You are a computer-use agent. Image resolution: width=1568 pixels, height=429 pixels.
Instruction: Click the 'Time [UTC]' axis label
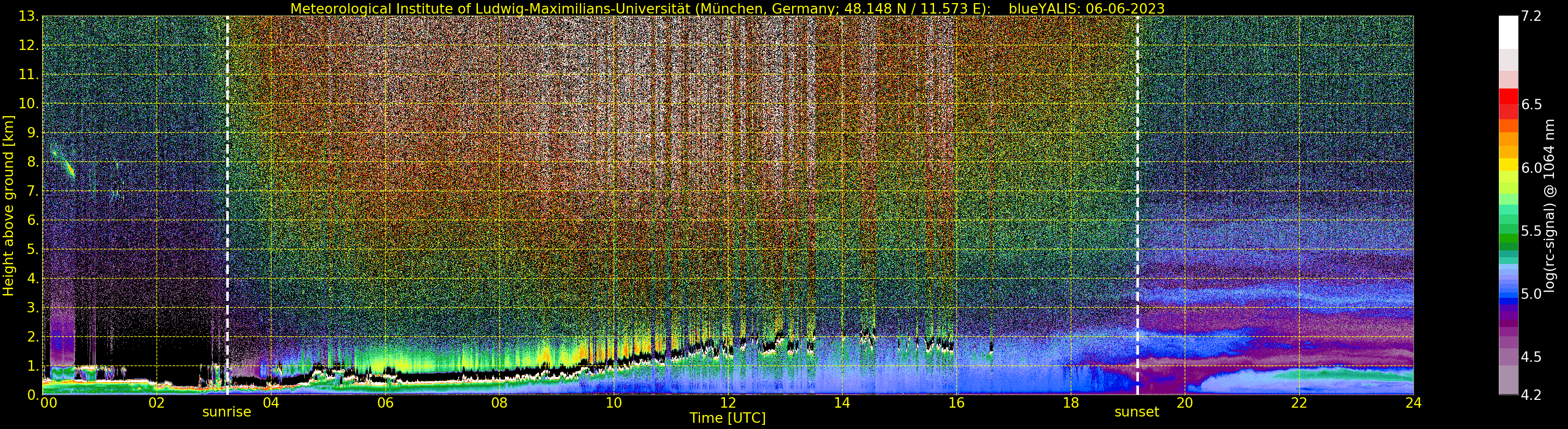click(728, 418)
